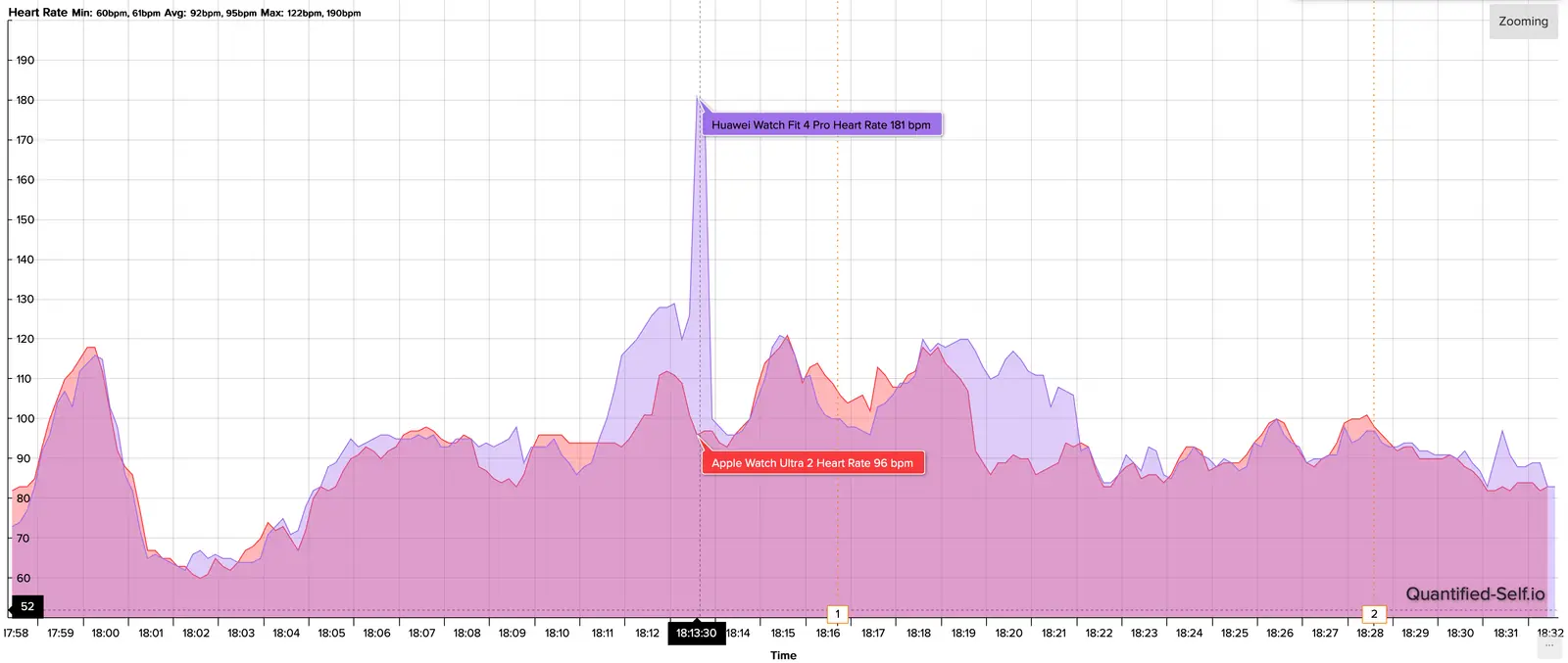This screenshot has width=1568, height=663.
Task: Click the Huawei Watch Fit 4 Pro tooltip
Action: (821, 124)
